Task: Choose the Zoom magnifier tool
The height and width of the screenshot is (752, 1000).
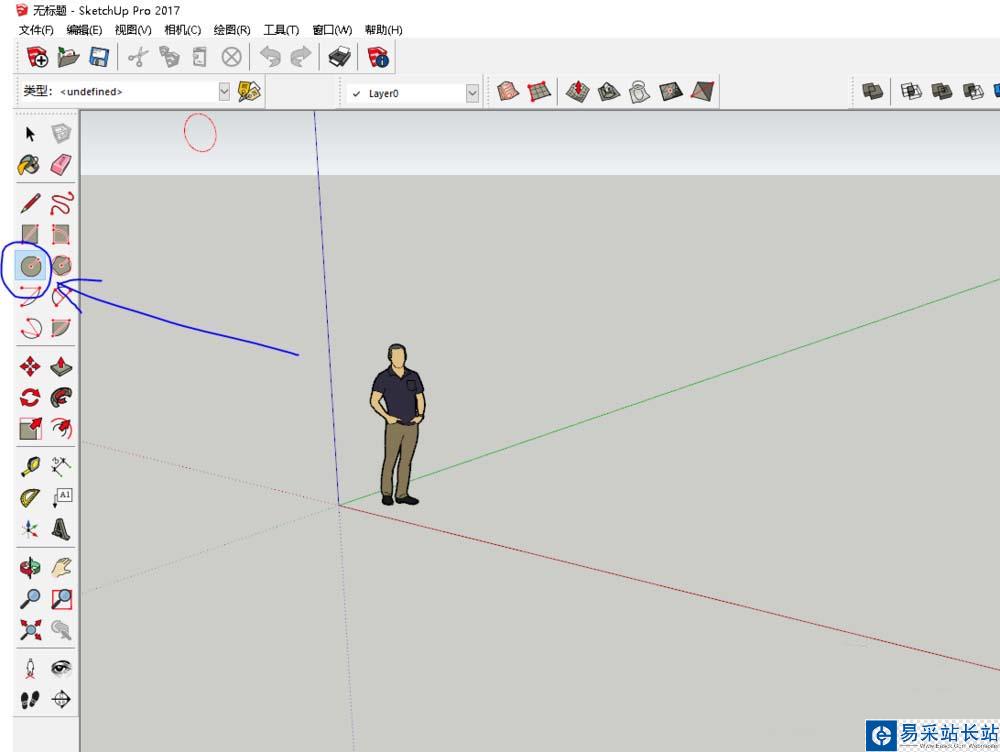Action: coord(30,599)
